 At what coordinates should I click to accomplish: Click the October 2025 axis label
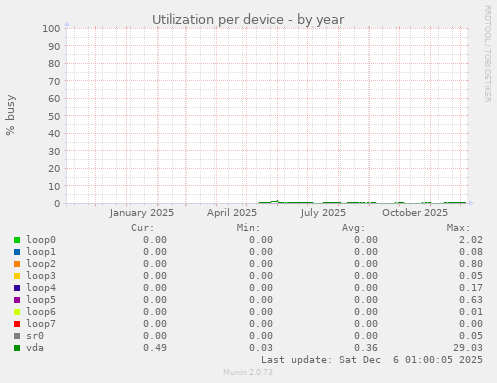tap(415, 213)
